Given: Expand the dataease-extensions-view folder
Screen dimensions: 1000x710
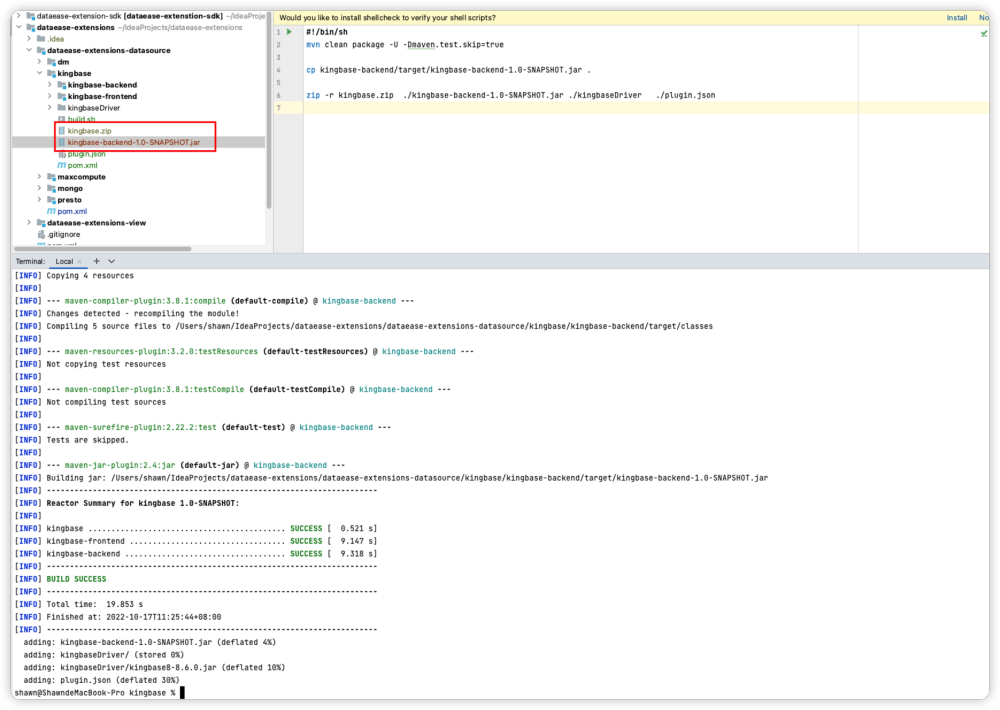Looking at the screenshot, I should tap(29, 223).
